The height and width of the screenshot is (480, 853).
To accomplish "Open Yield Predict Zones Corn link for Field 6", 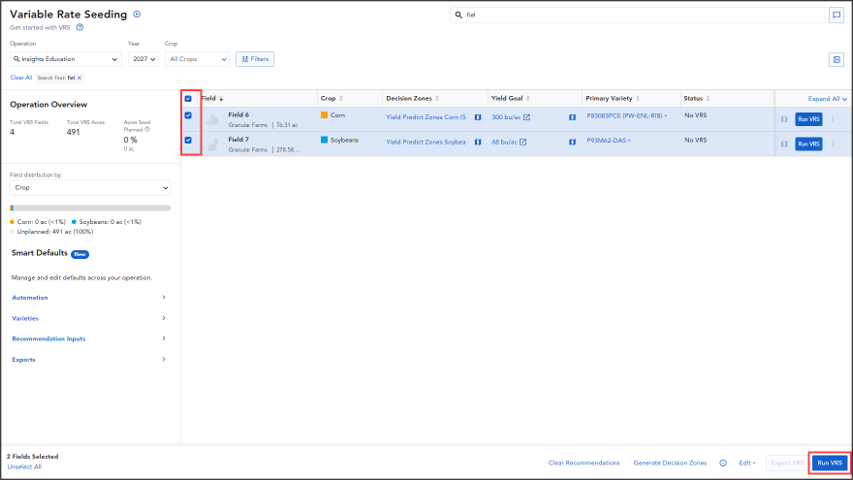I will [x=426, y=117].
